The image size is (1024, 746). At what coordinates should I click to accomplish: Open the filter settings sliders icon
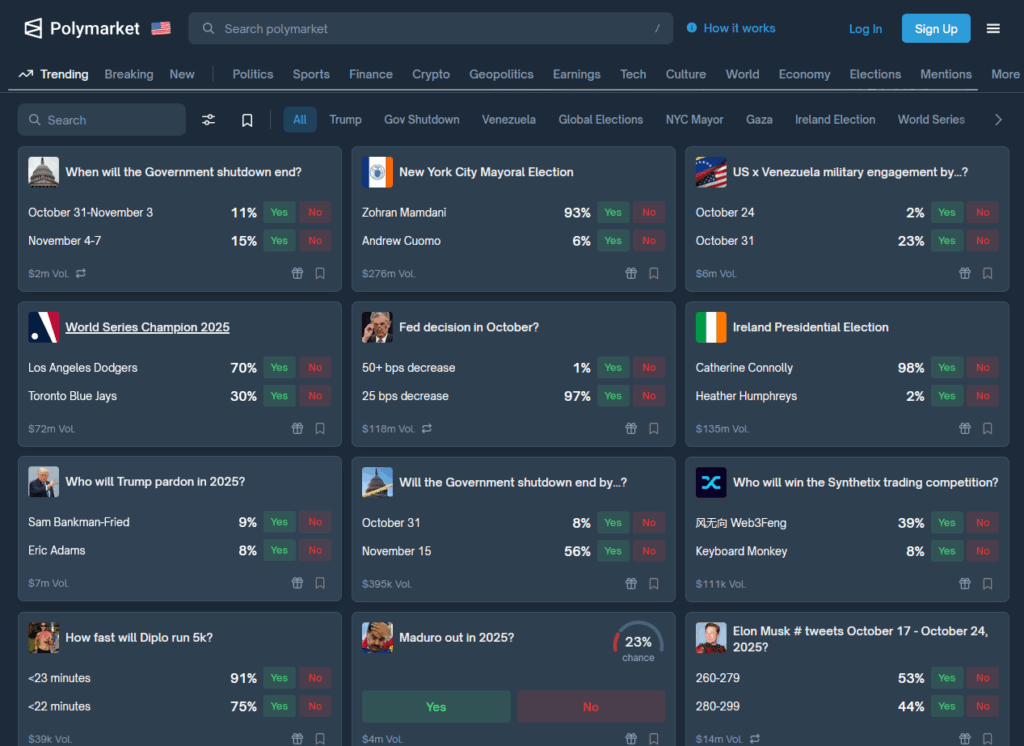click(x=208, y=120)
